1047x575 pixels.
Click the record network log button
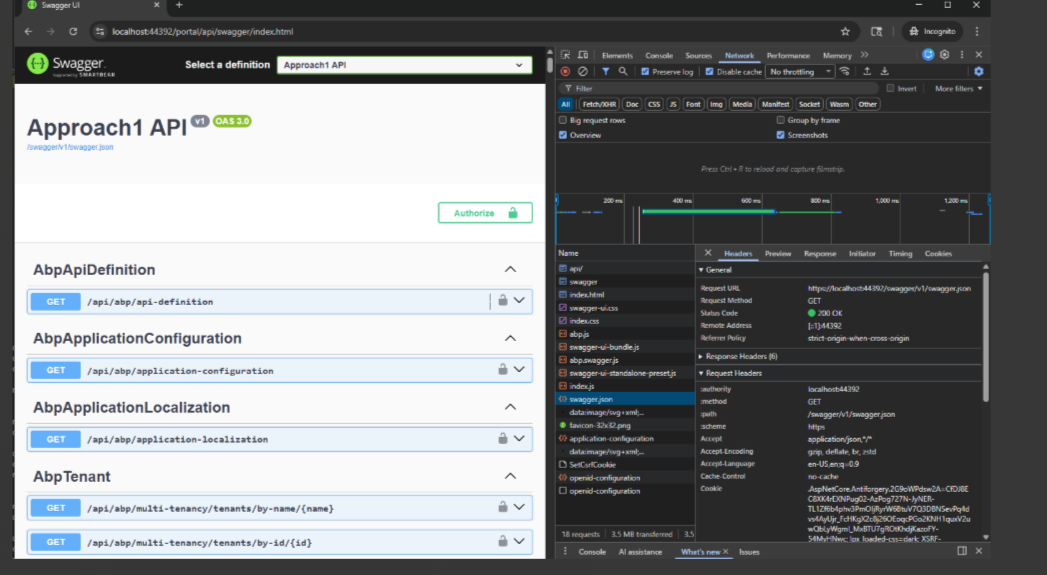pos(565,72)
